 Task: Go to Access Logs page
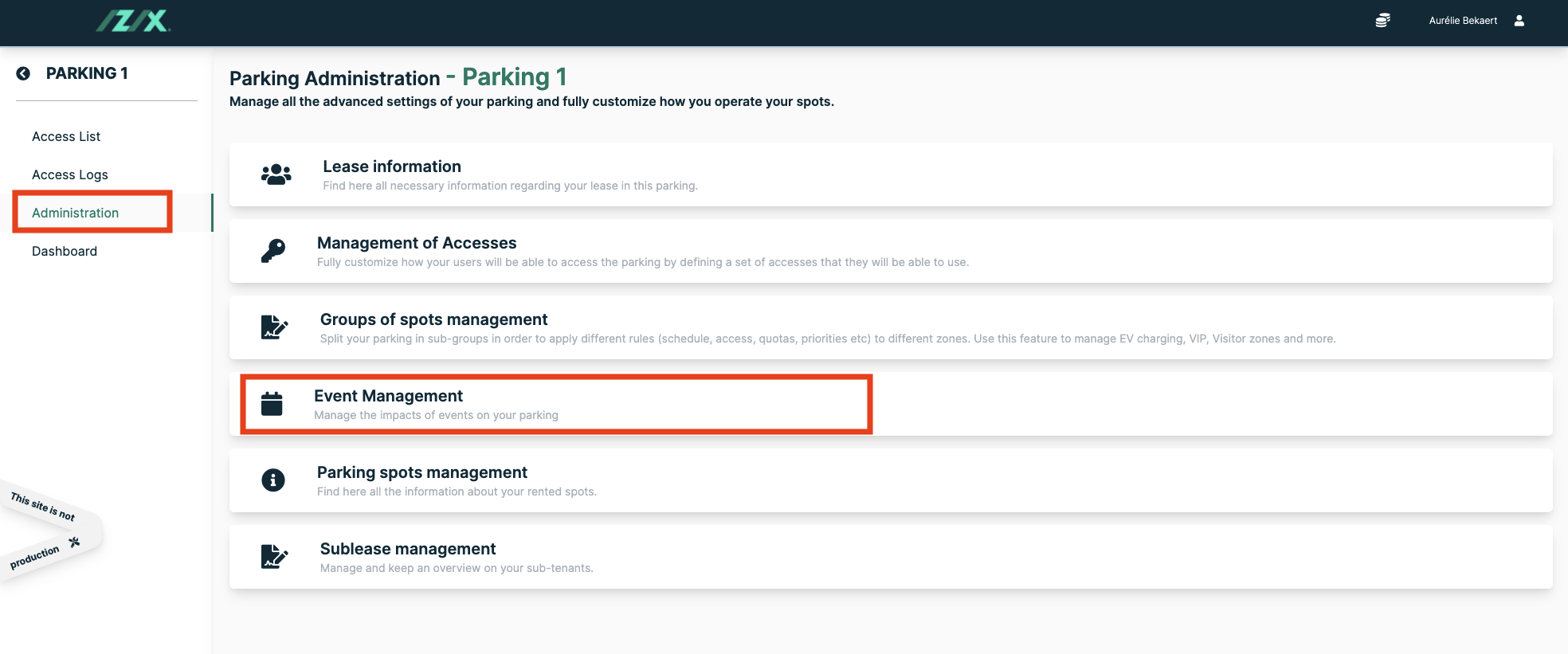(70, 174)
